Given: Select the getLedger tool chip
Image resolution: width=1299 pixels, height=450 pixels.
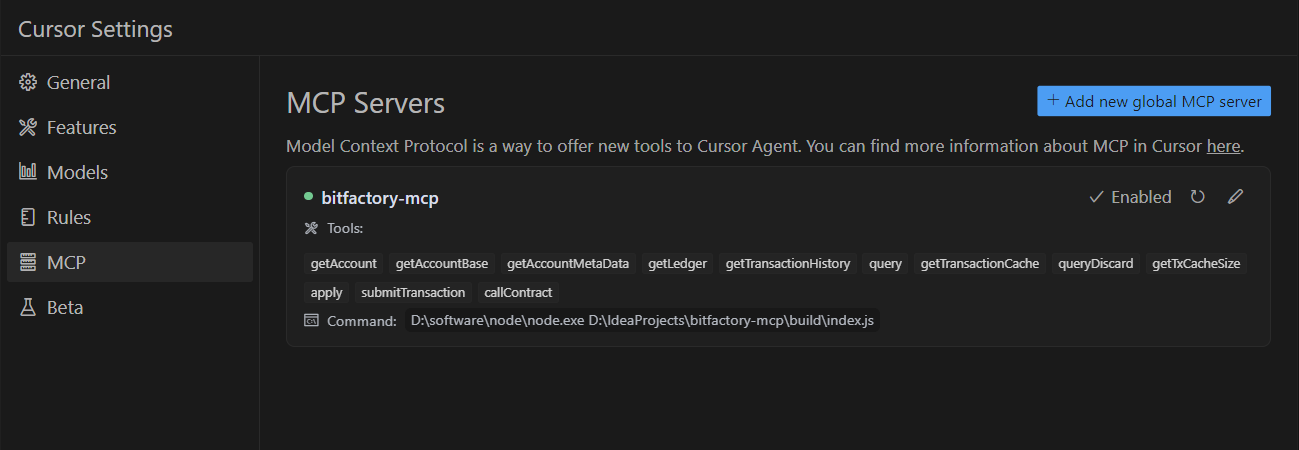Looking at the screenshot, I should coord(677,264).
